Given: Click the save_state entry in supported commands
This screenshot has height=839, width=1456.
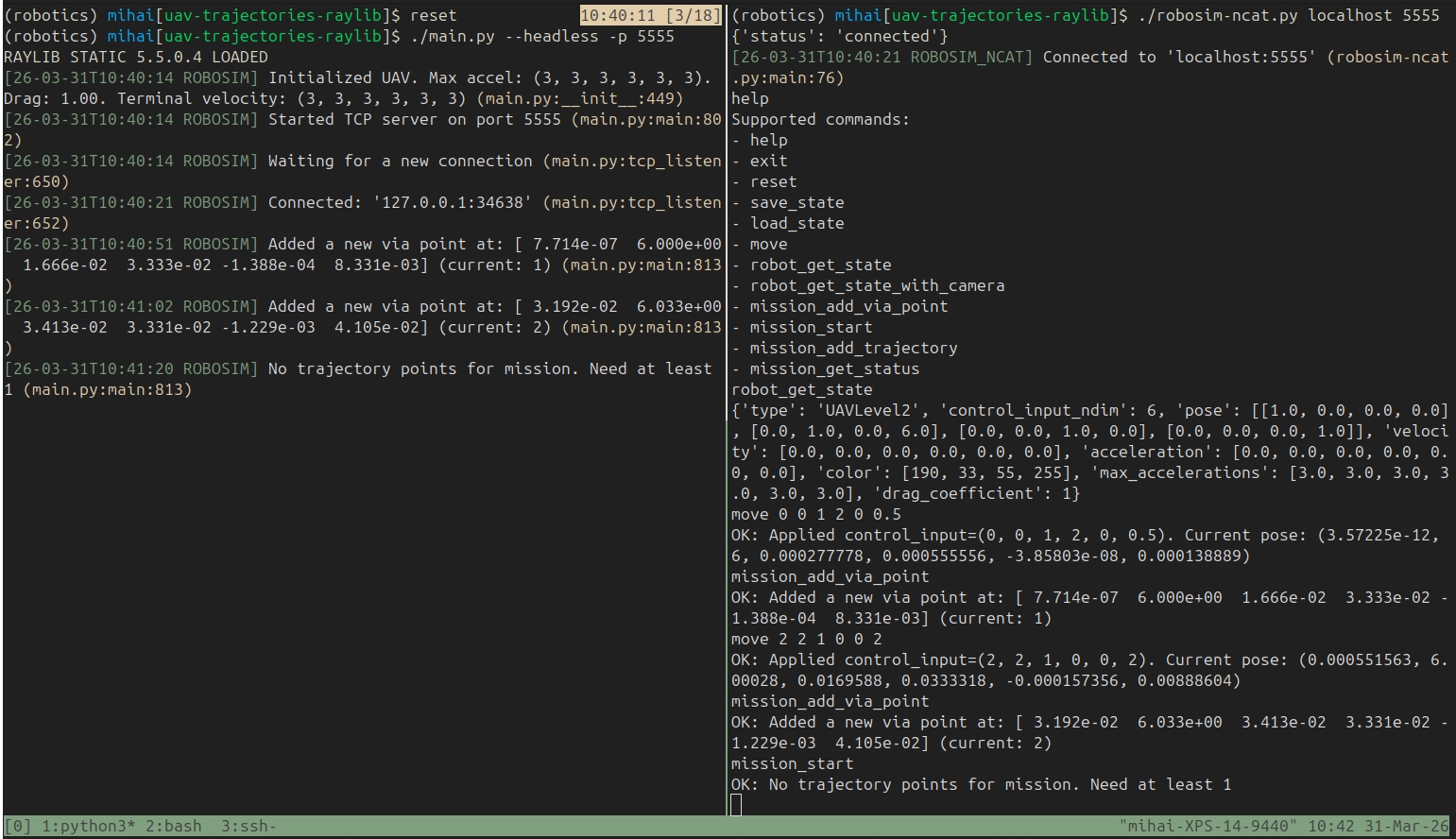Looking at the screenshot, I should 797,202.
